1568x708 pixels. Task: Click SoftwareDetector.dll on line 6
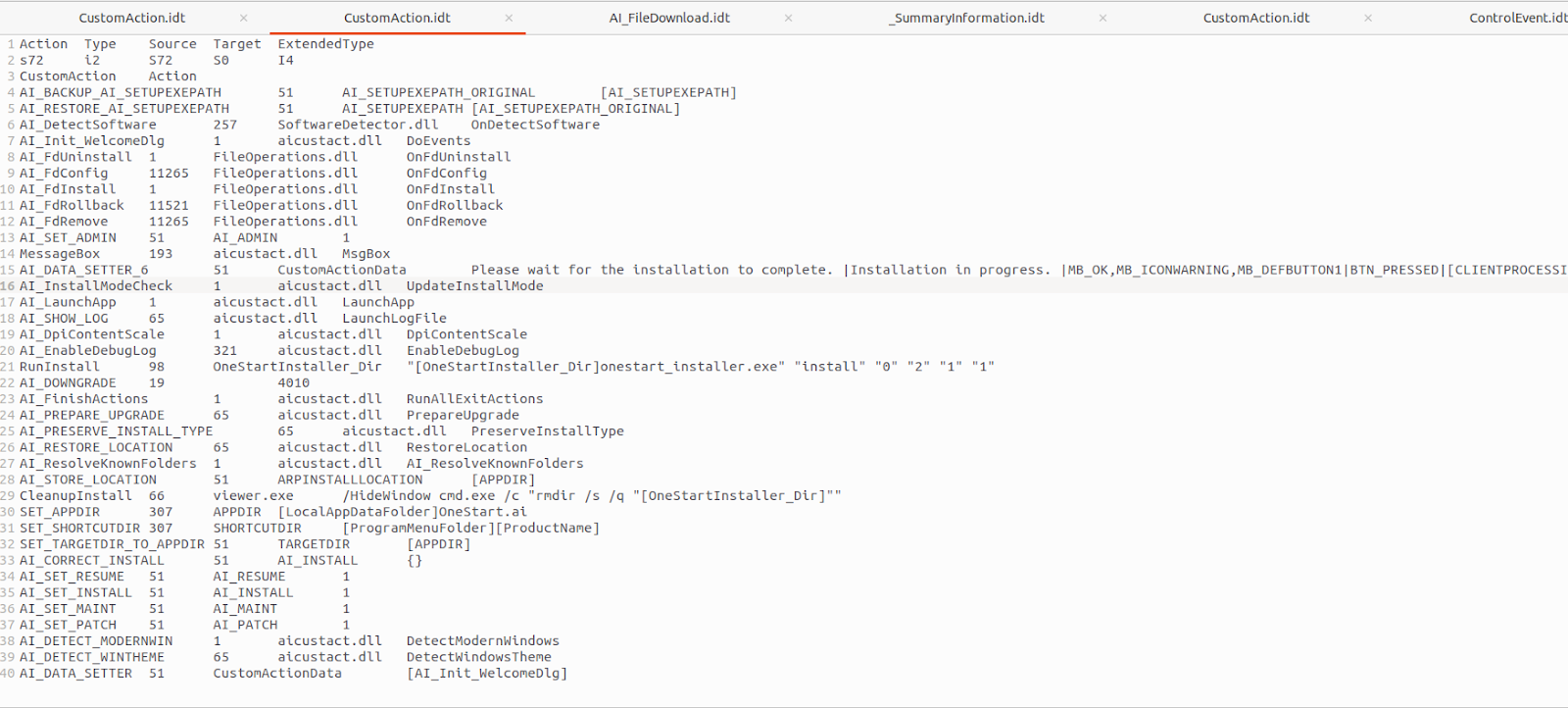point(358,126)
